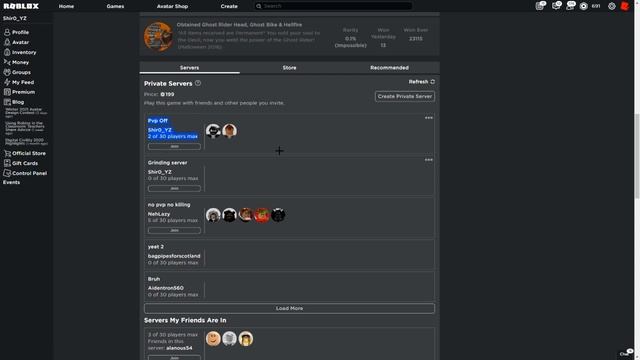
Task: Open the owner link bagpipesforscotland
Action: [x=174, y=256]
